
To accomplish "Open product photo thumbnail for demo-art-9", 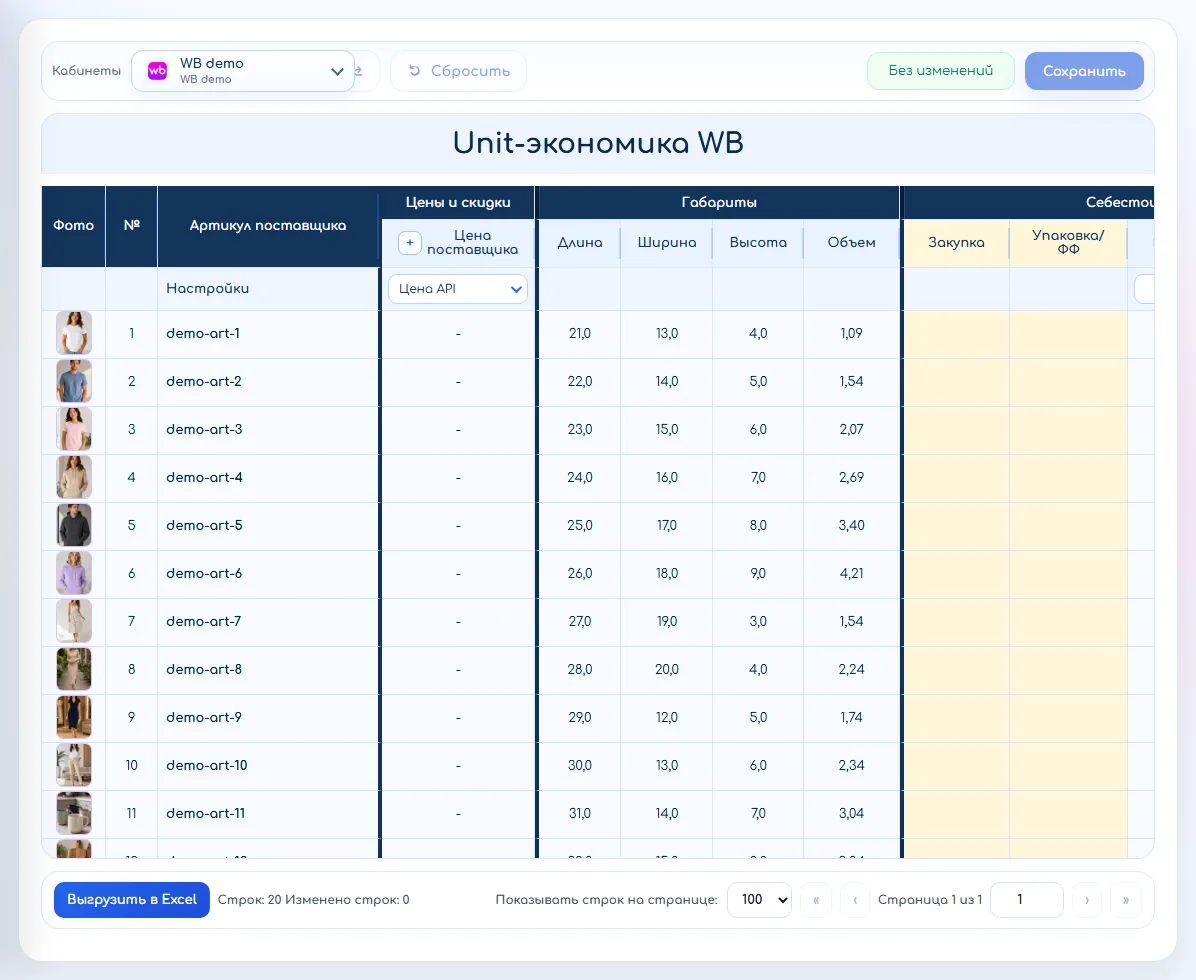I will point(74,717).
